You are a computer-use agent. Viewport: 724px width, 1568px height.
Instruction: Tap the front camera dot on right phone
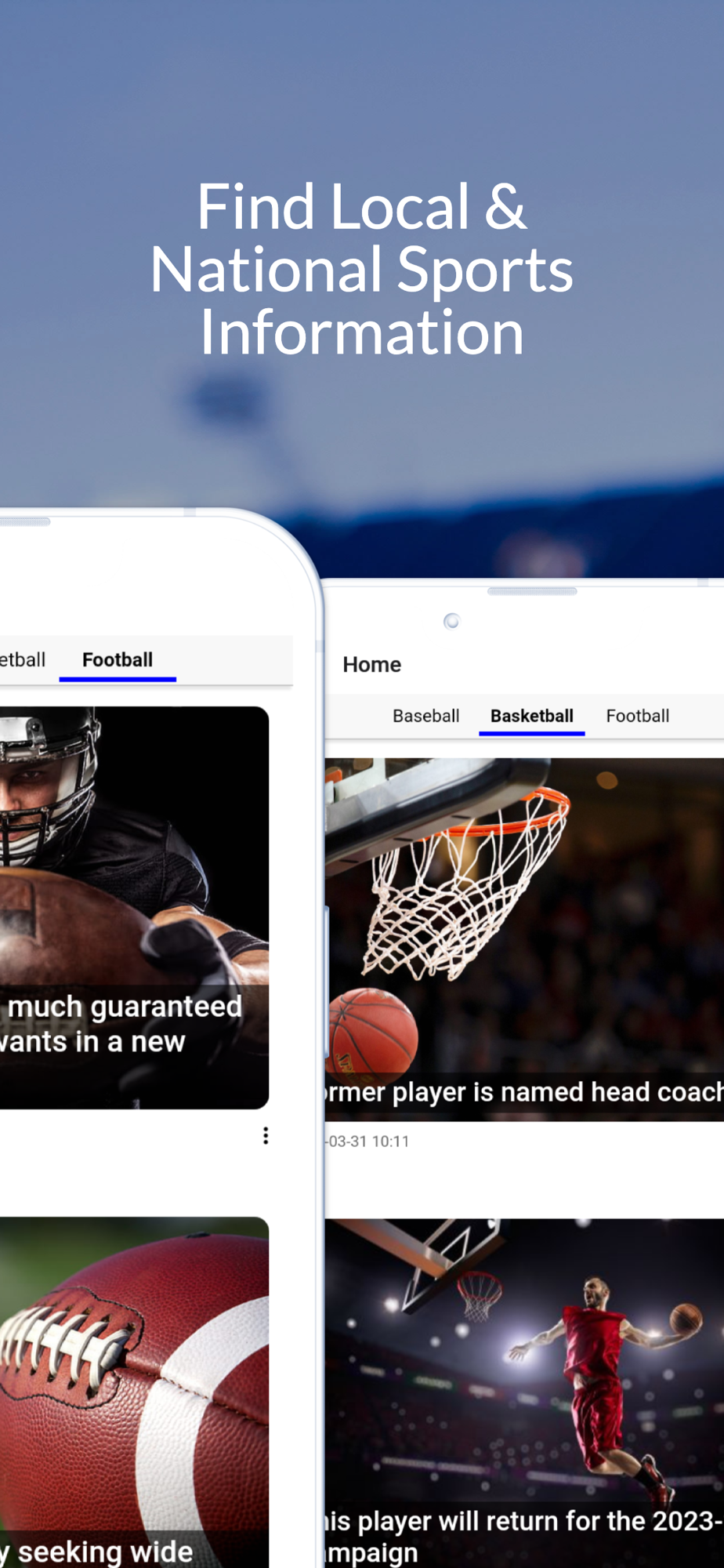pyautogui.click(x=451, y=622)
